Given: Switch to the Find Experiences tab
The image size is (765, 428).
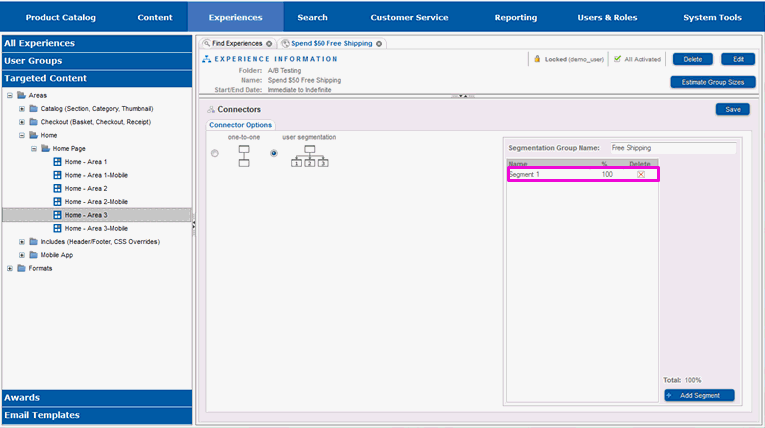Looking at the screenshot, I should 237,43.
